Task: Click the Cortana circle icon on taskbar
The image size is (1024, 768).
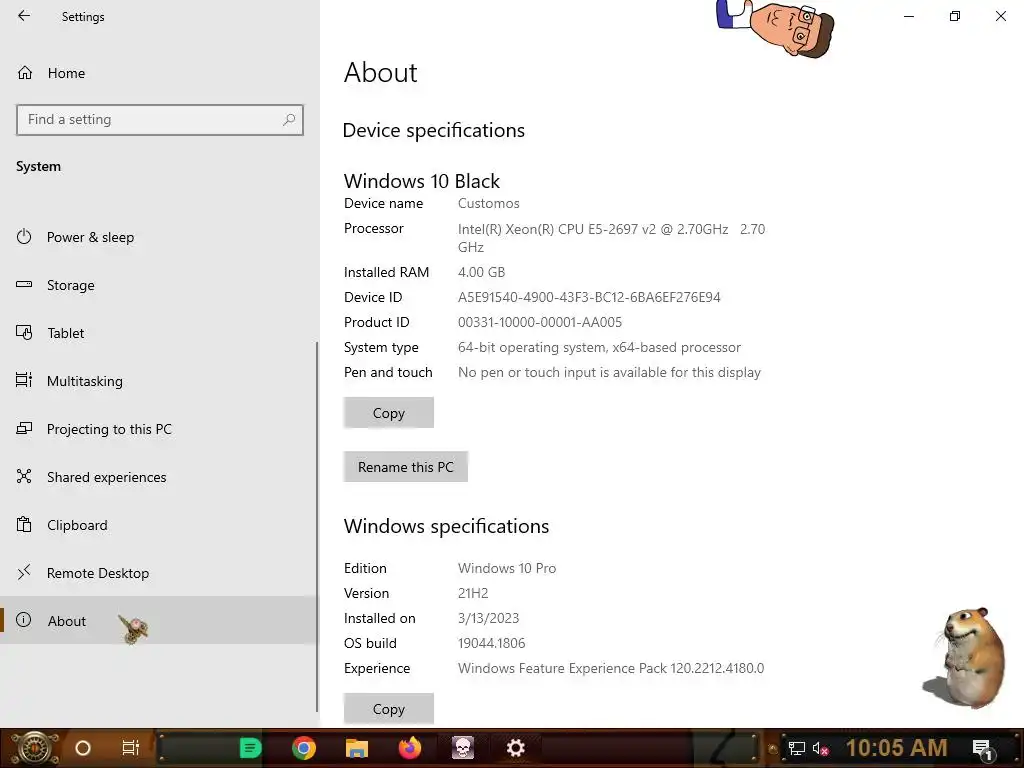Action: (x=83, y=748)
